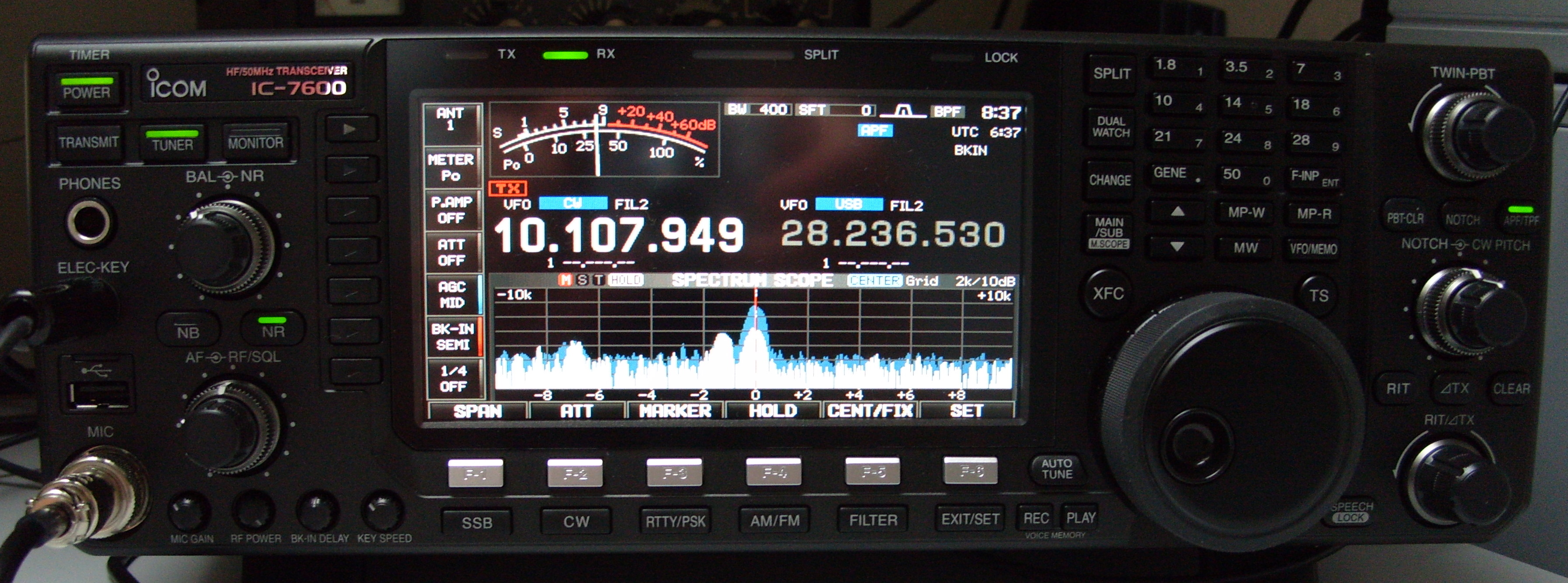Select AM/FM mode button
Screen dimensions: 1568x583
[775, 520]
